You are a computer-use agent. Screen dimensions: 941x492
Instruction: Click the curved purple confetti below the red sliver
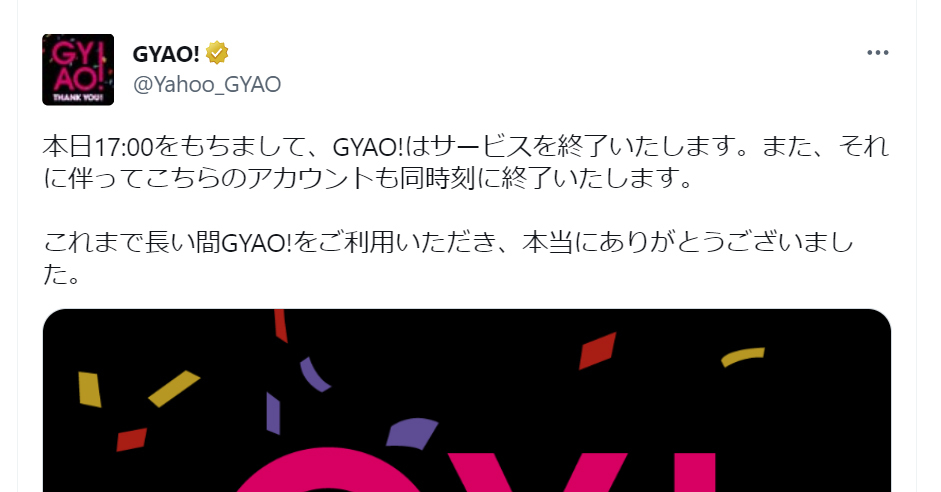point(315,374)
